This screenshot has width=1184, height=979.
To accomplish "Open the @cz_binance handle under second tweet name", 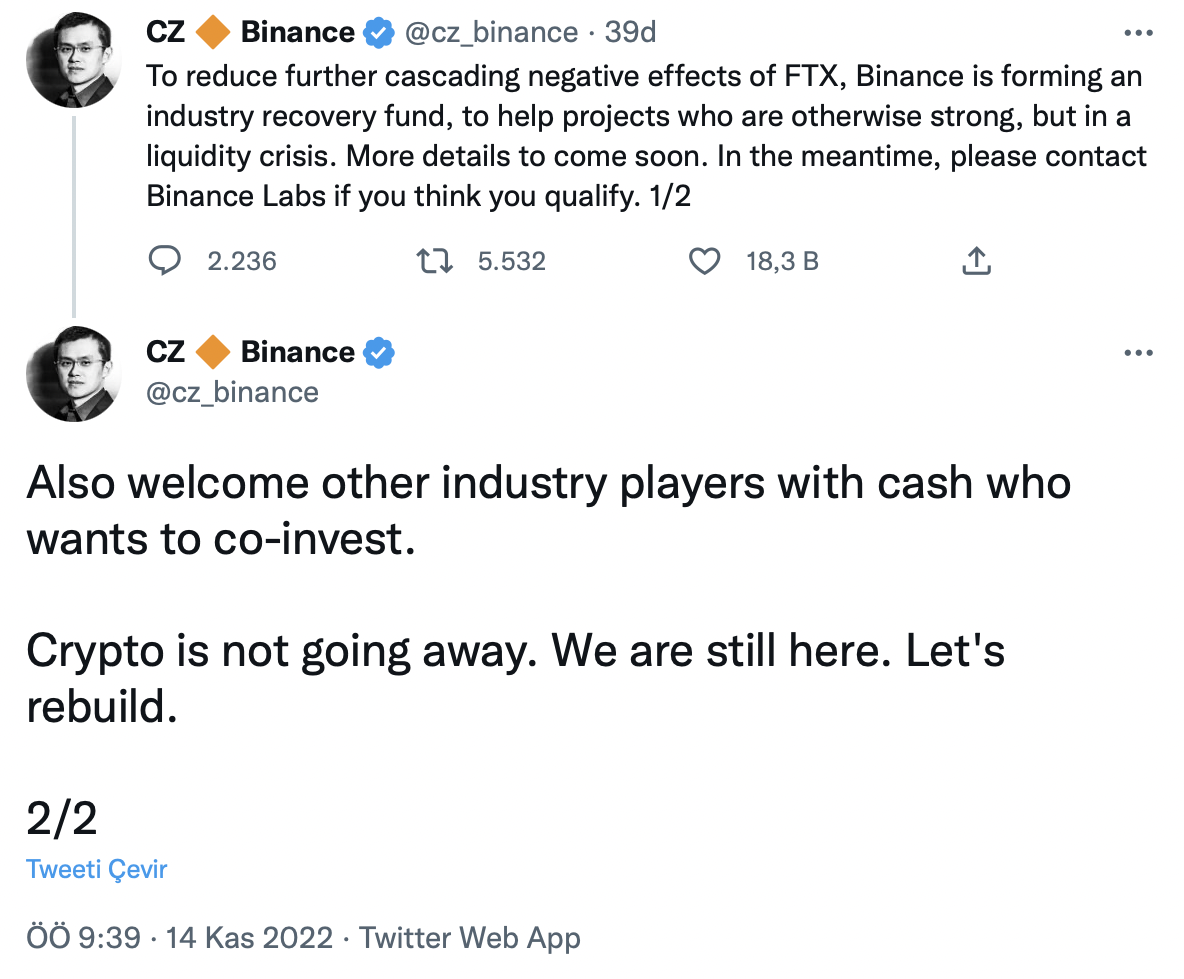I will [x=233, y=393].
